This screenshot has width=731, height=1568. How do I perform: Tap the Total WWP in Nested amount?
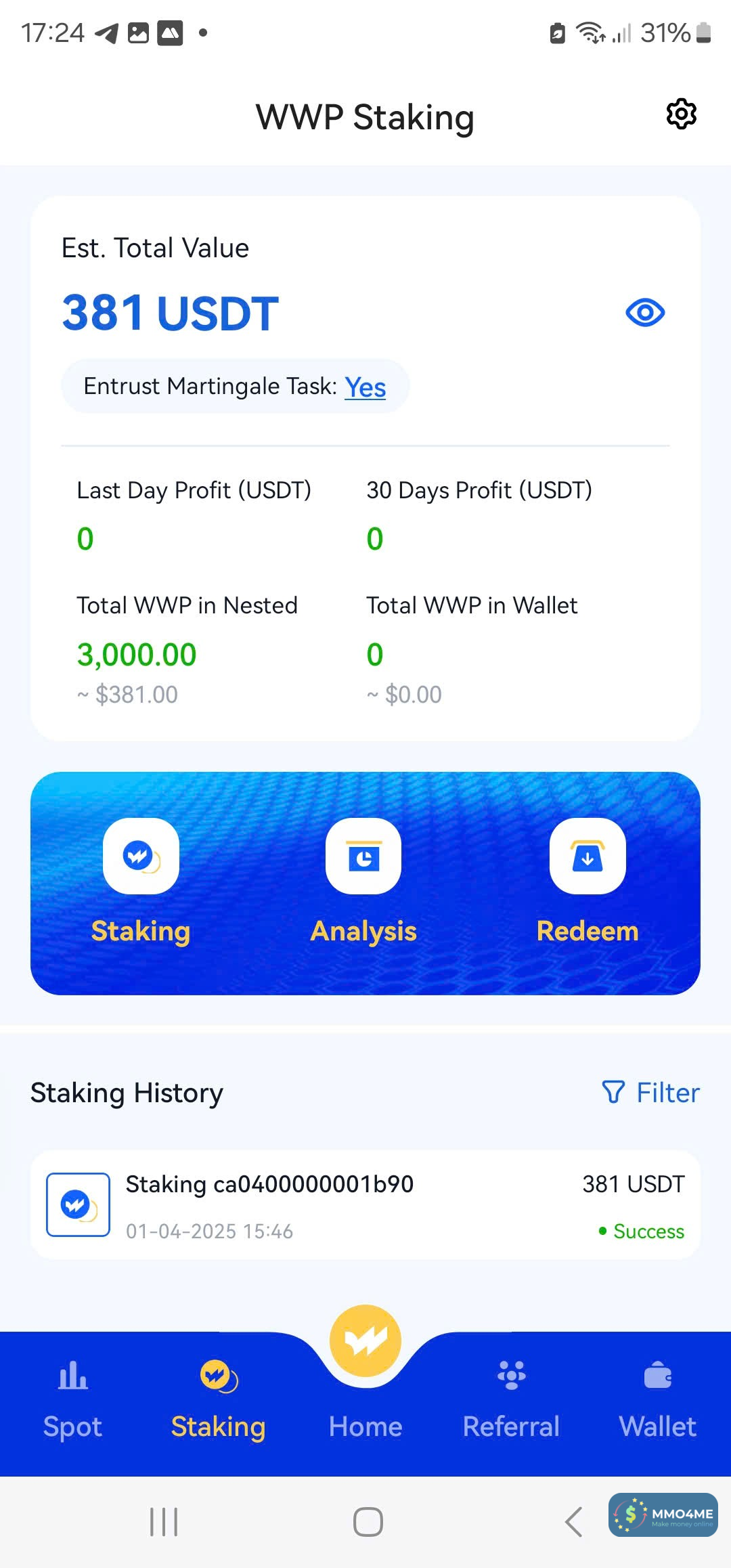(137, 655)
